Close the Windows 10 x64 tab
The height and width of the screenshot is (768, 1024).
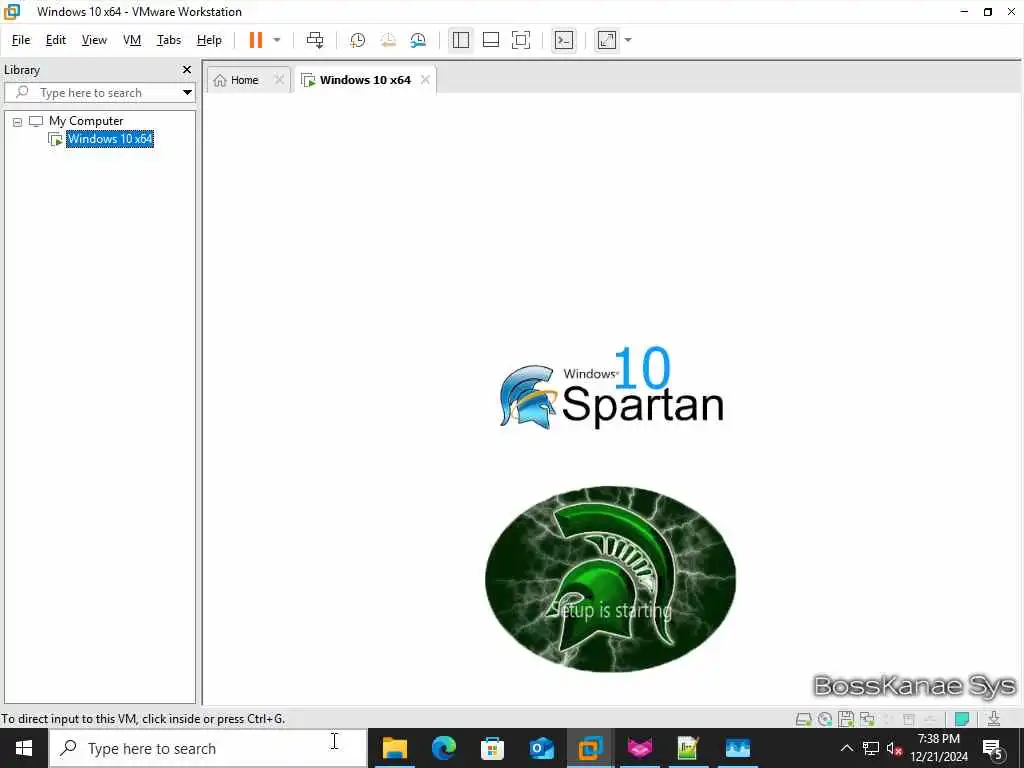pyautogui.click(x=425, y=80)
